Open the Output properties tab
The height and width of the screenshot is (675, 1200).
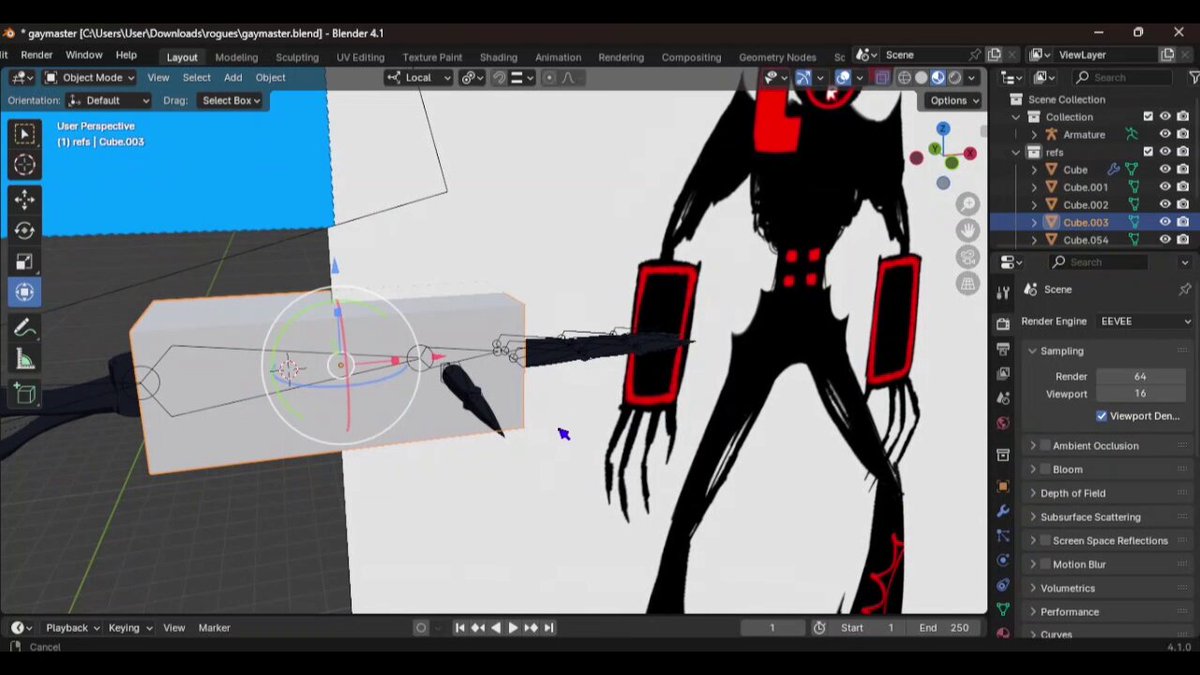click(1003, 349)
